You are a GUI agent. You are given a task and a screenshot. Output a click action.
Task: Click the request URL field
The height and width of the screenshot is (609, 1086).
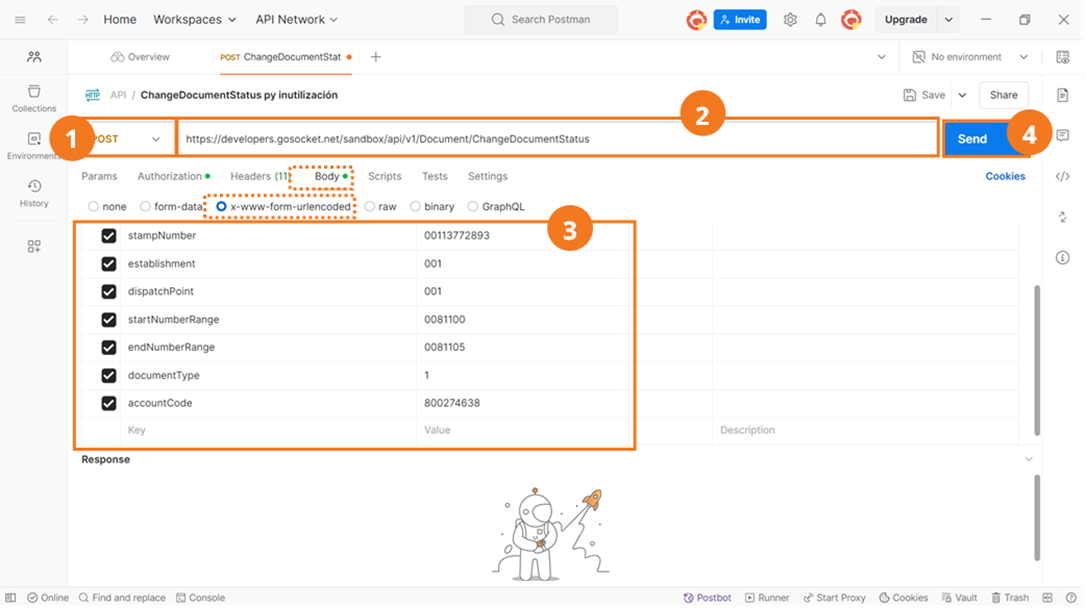click(x=558, y=139)
